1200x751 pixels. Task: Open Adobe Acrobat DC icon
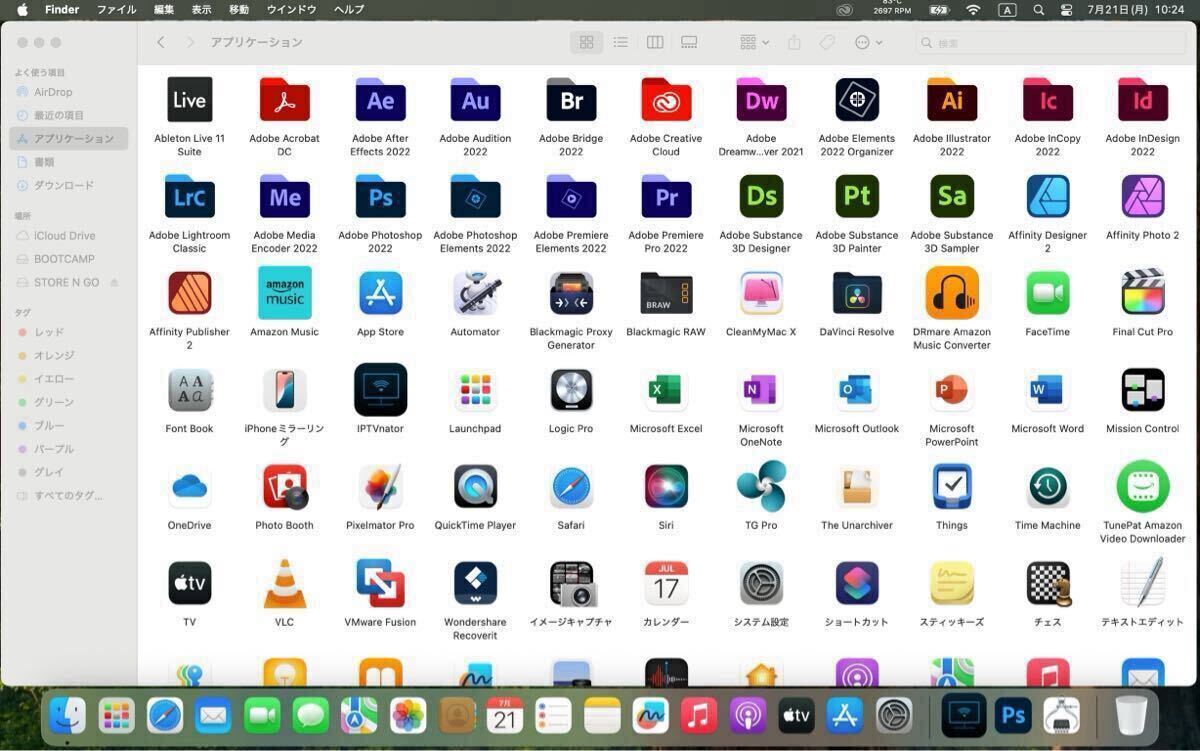285,100
